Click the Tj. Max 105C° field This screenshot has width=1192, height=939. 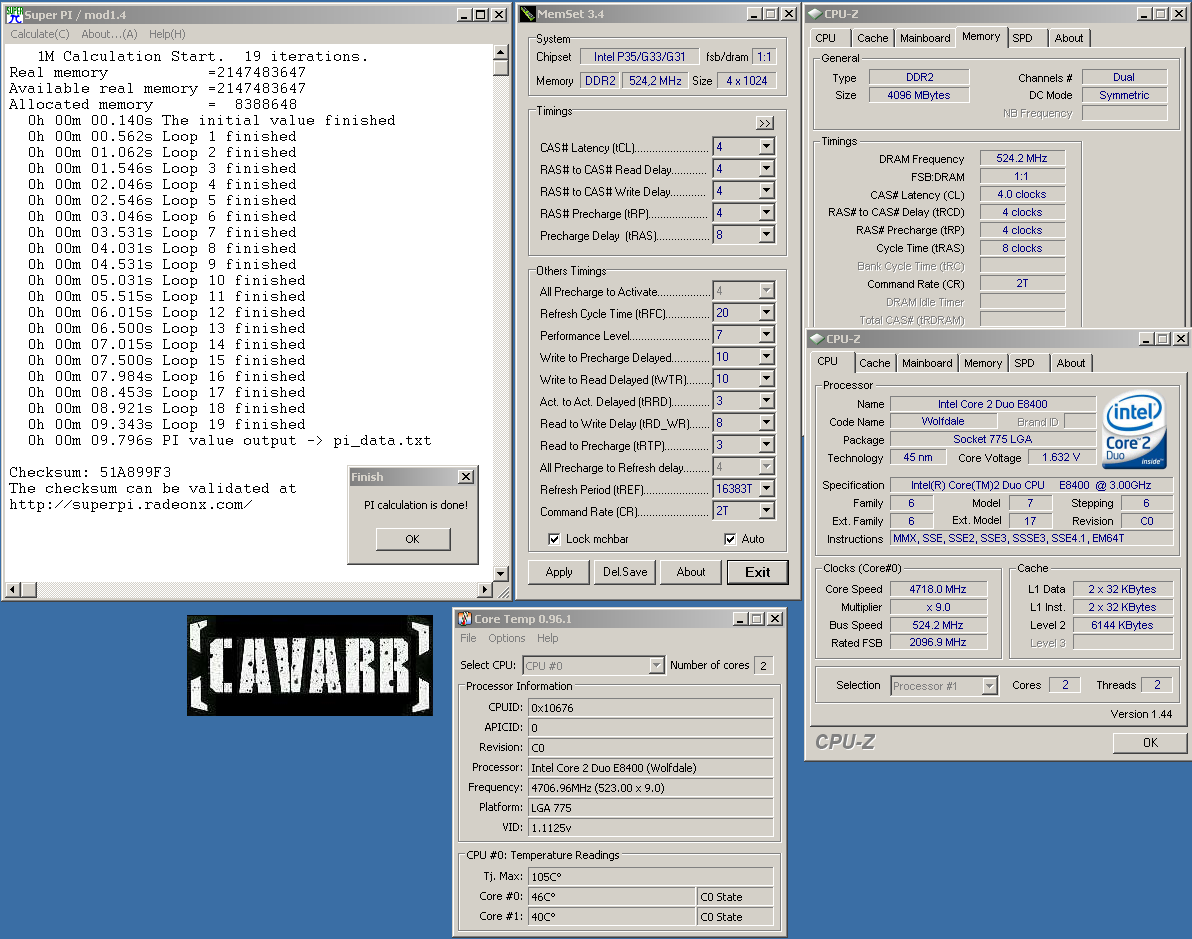(651, 877)
